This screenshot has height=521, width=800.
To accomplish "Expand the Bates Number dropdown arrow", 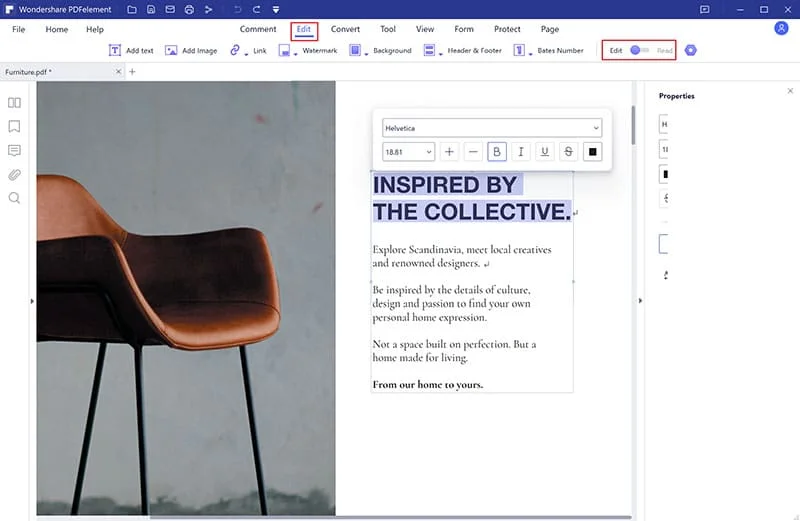I will click(x=530, y=54).
